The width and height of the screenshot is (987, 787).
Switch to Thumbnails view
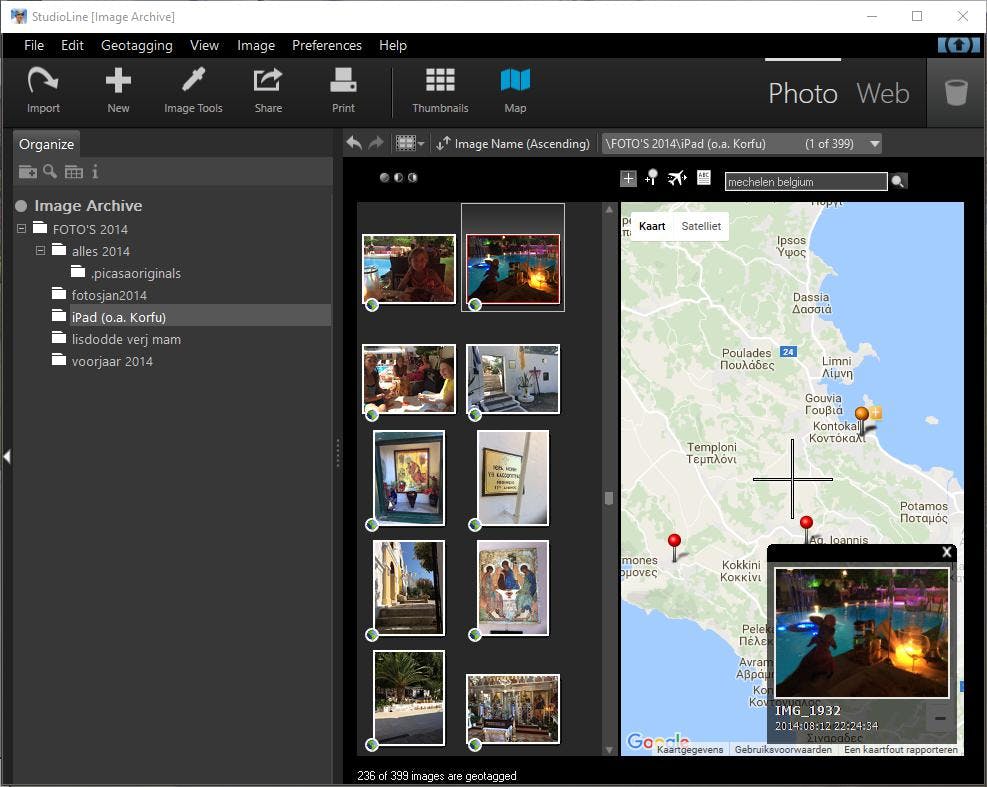(440, 90)
